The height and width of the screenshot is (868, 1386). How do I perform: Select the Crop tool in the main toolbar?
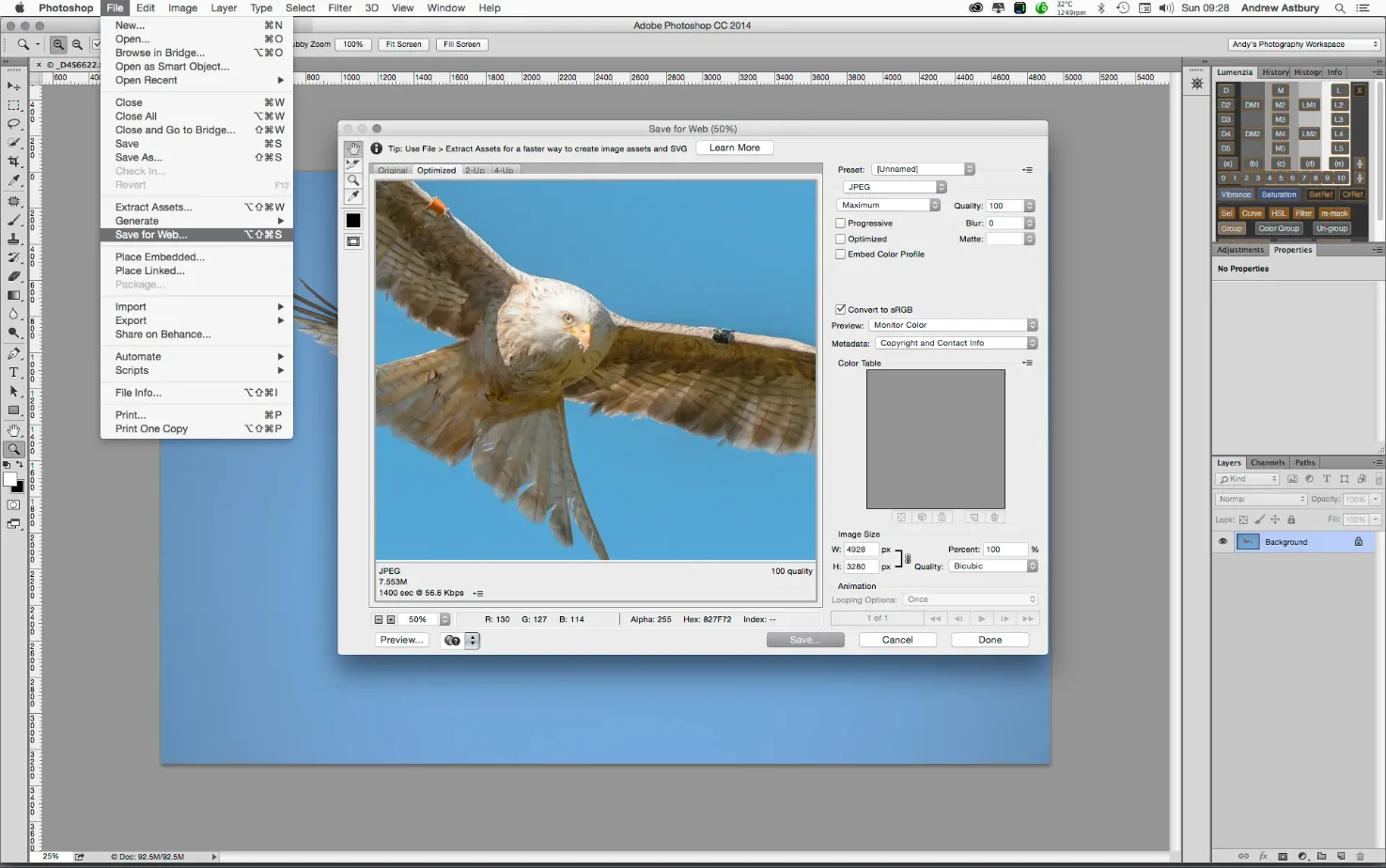[x=14, y=162]
